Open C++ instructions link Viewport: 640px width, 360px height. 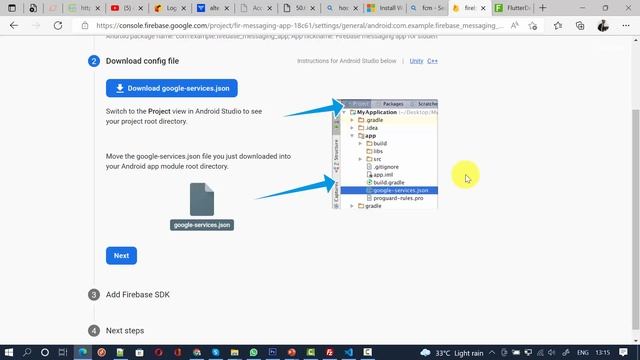click(x=432, y=61)
